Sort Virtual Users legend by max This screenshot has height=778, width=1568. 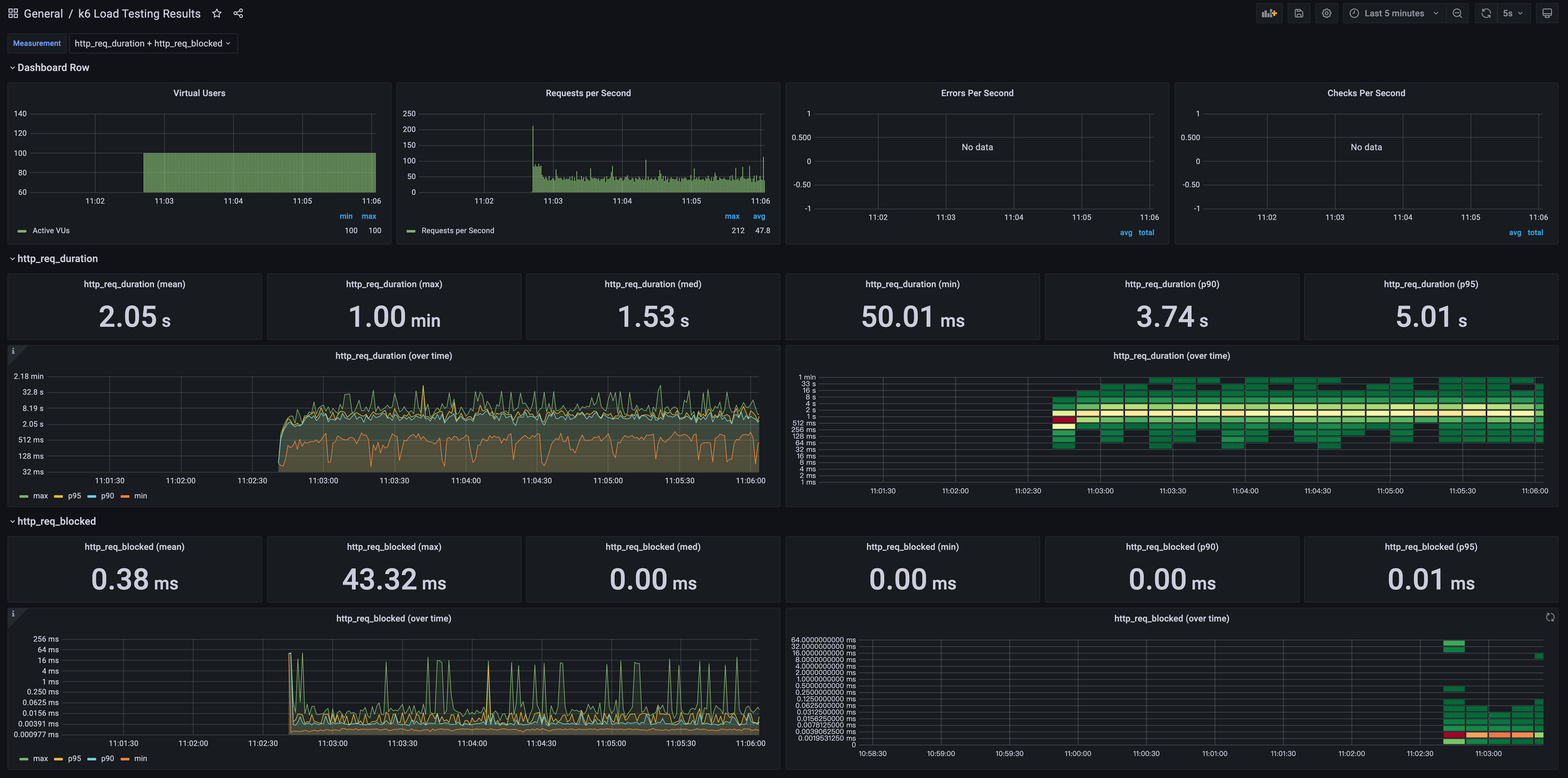pos(369,216)
